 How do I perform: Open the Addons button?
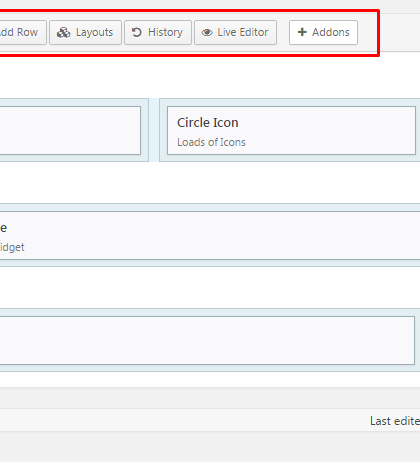(x=323, y=32)
